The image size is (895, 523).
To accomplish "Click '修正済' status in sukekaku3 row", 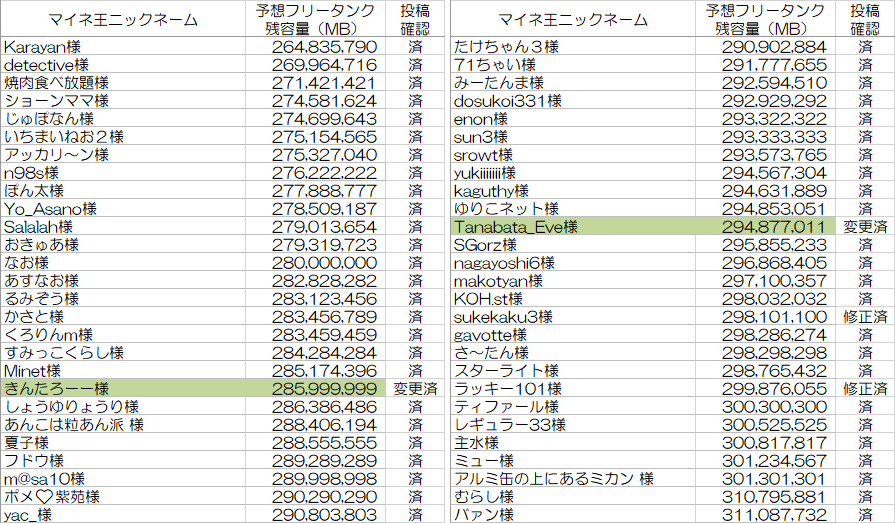I will [865, 317].
